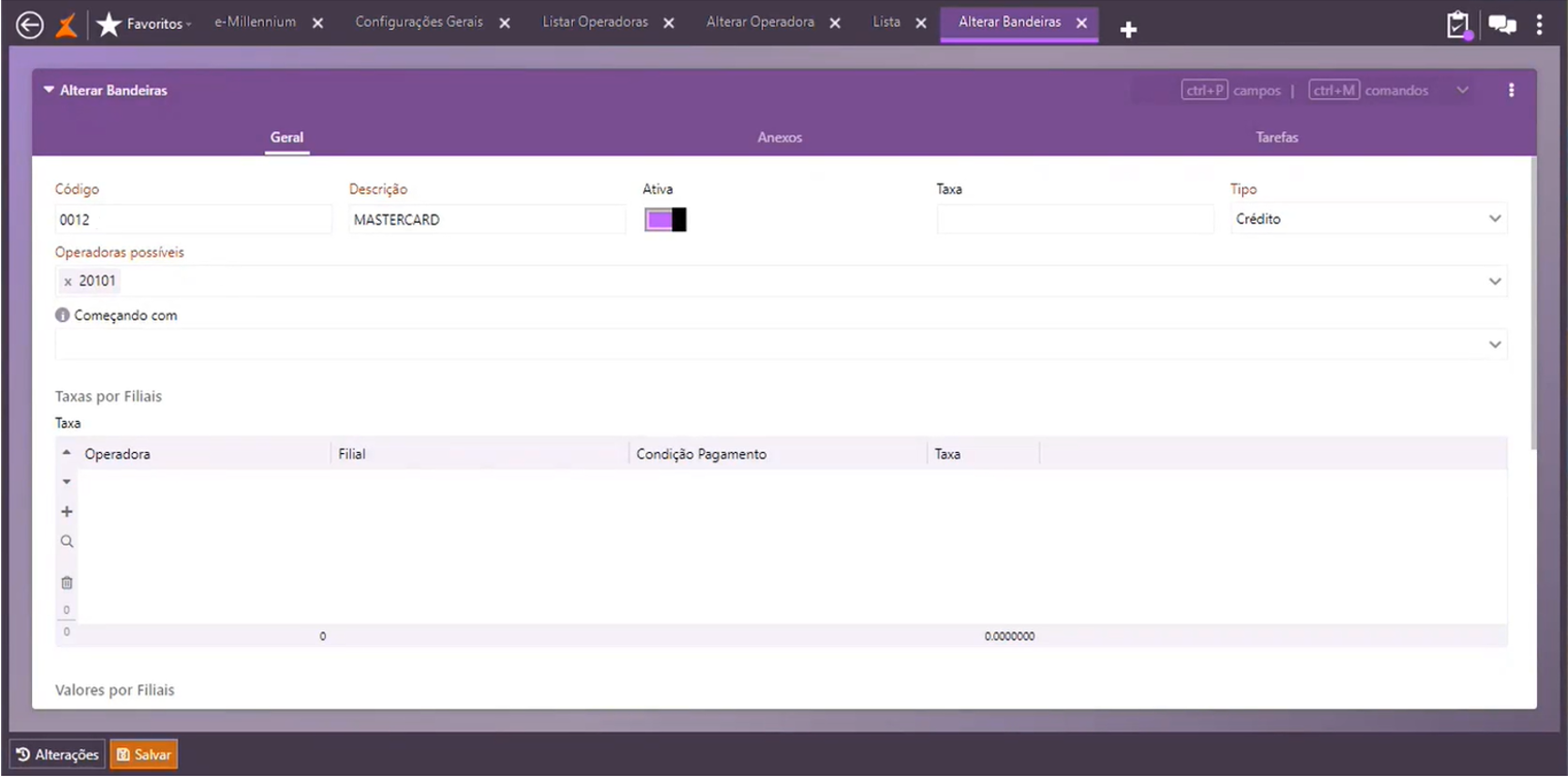
Task: Switch to the Alterar Operadora tab
Action: pos(760,22)
